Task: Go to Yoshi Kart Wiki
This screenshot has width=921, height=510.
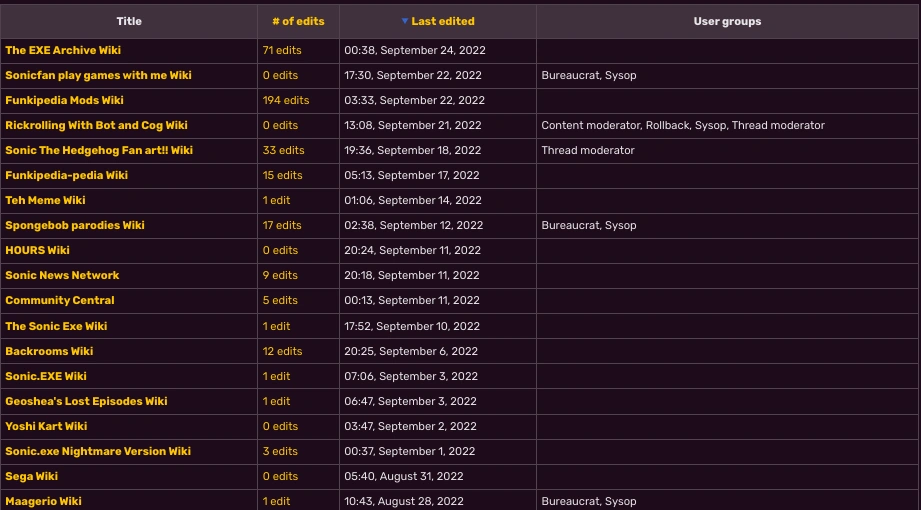Action: click(46, 426)
